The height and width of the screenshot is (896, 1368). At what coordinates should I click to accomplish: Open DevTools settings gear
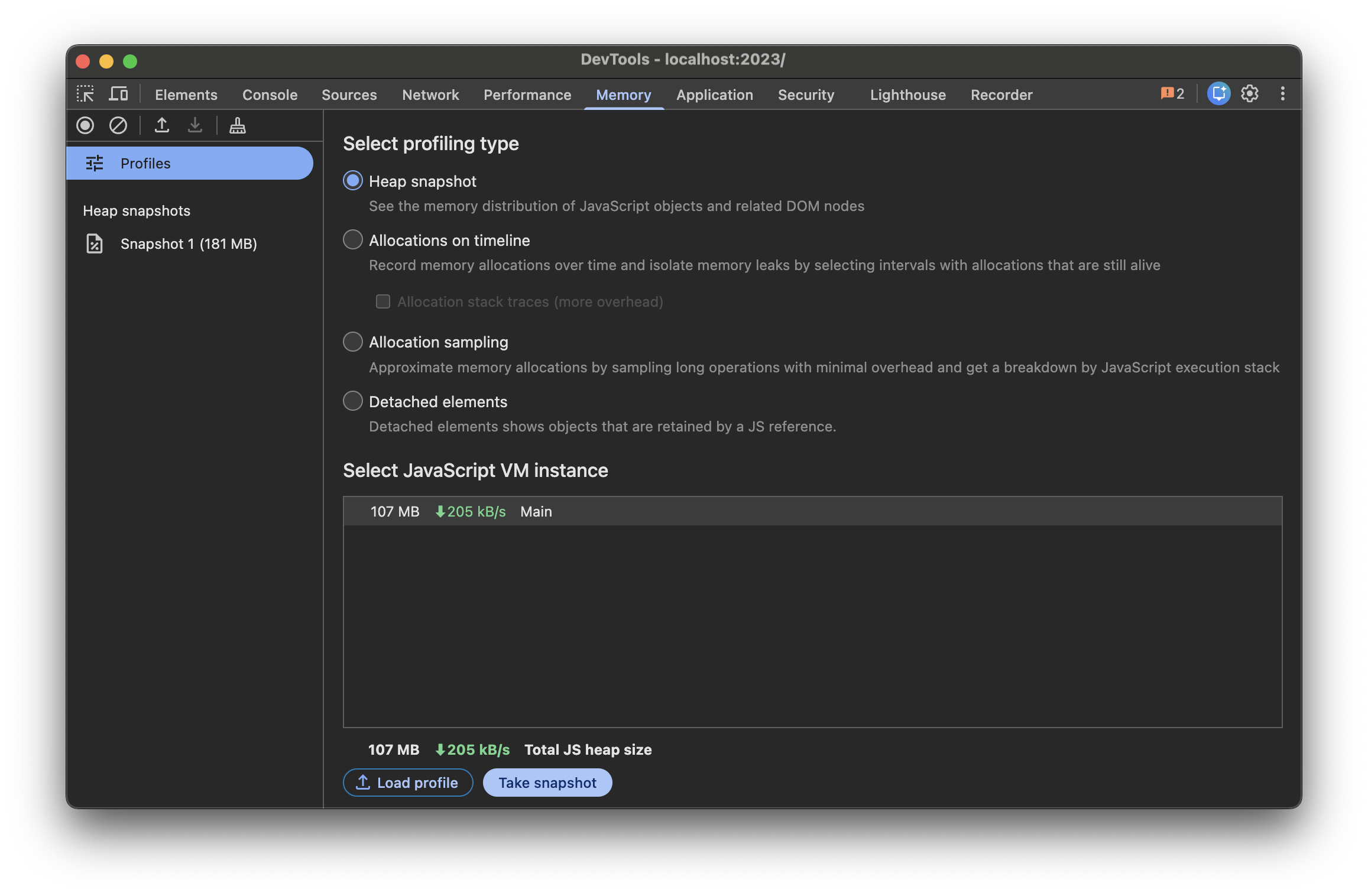pos(1250,94)
